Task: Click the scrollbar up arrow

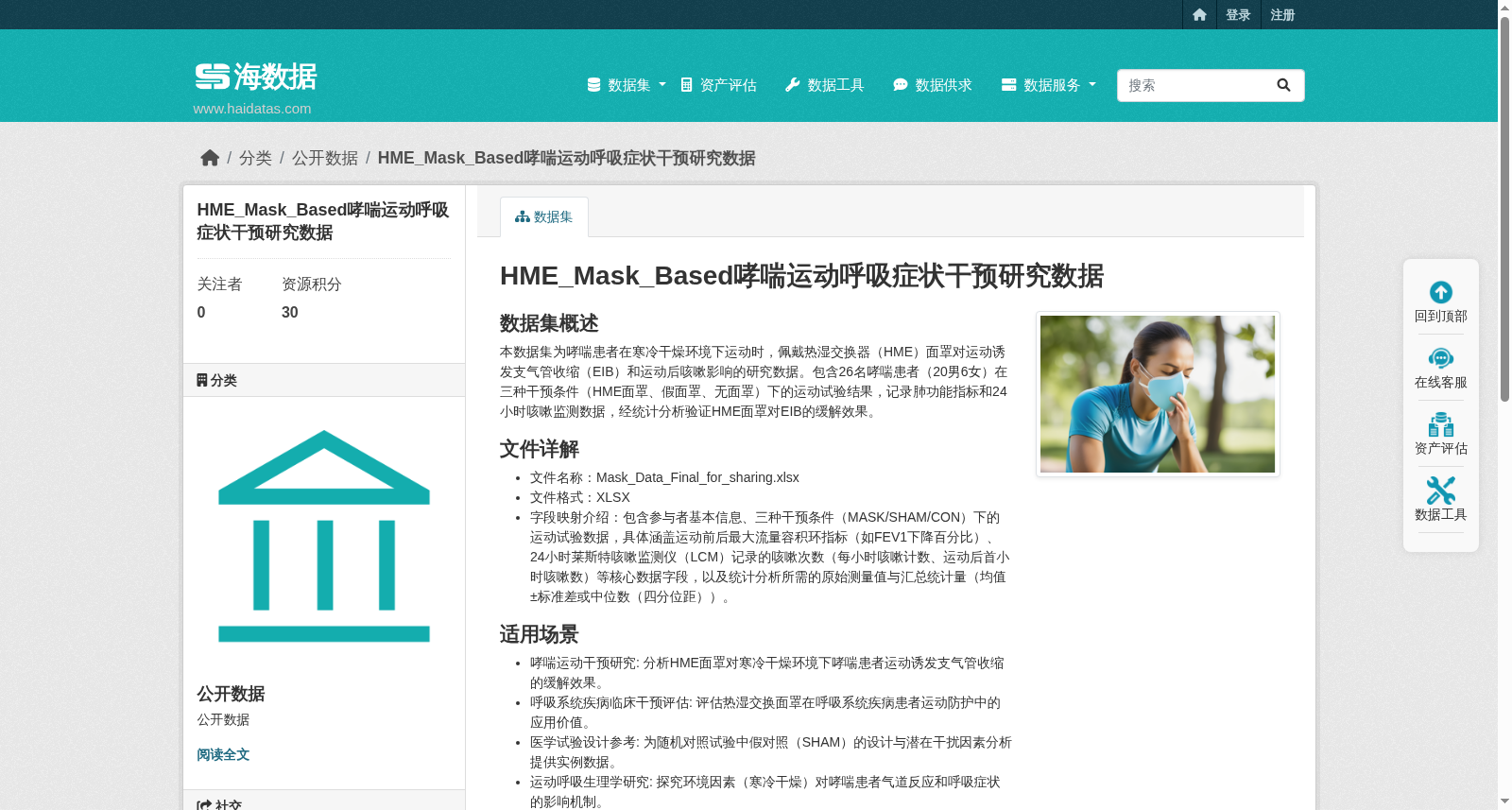Action: click(1504, 8)
